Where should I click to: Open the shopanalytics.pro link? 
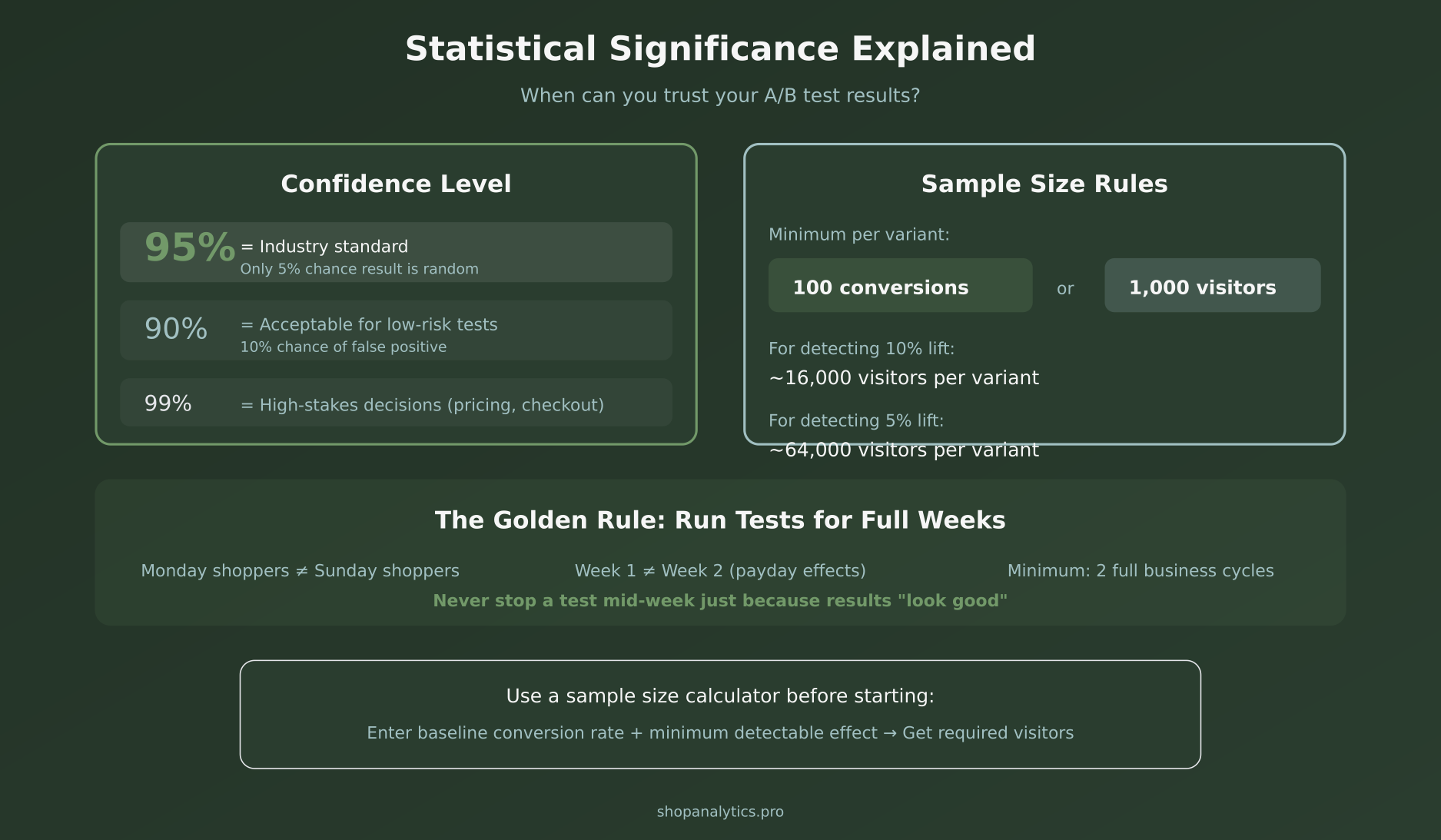(x=720, y=811)
